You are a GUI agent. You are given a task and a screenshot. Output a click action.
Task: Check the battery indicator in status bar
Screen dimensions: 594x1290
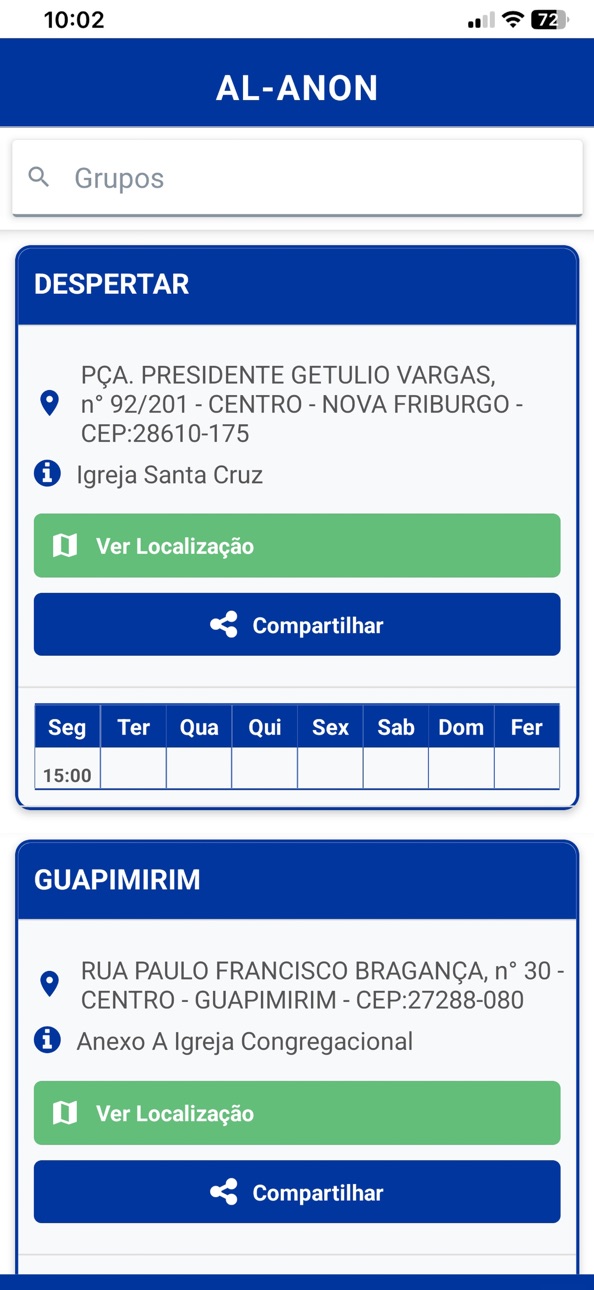551,20
